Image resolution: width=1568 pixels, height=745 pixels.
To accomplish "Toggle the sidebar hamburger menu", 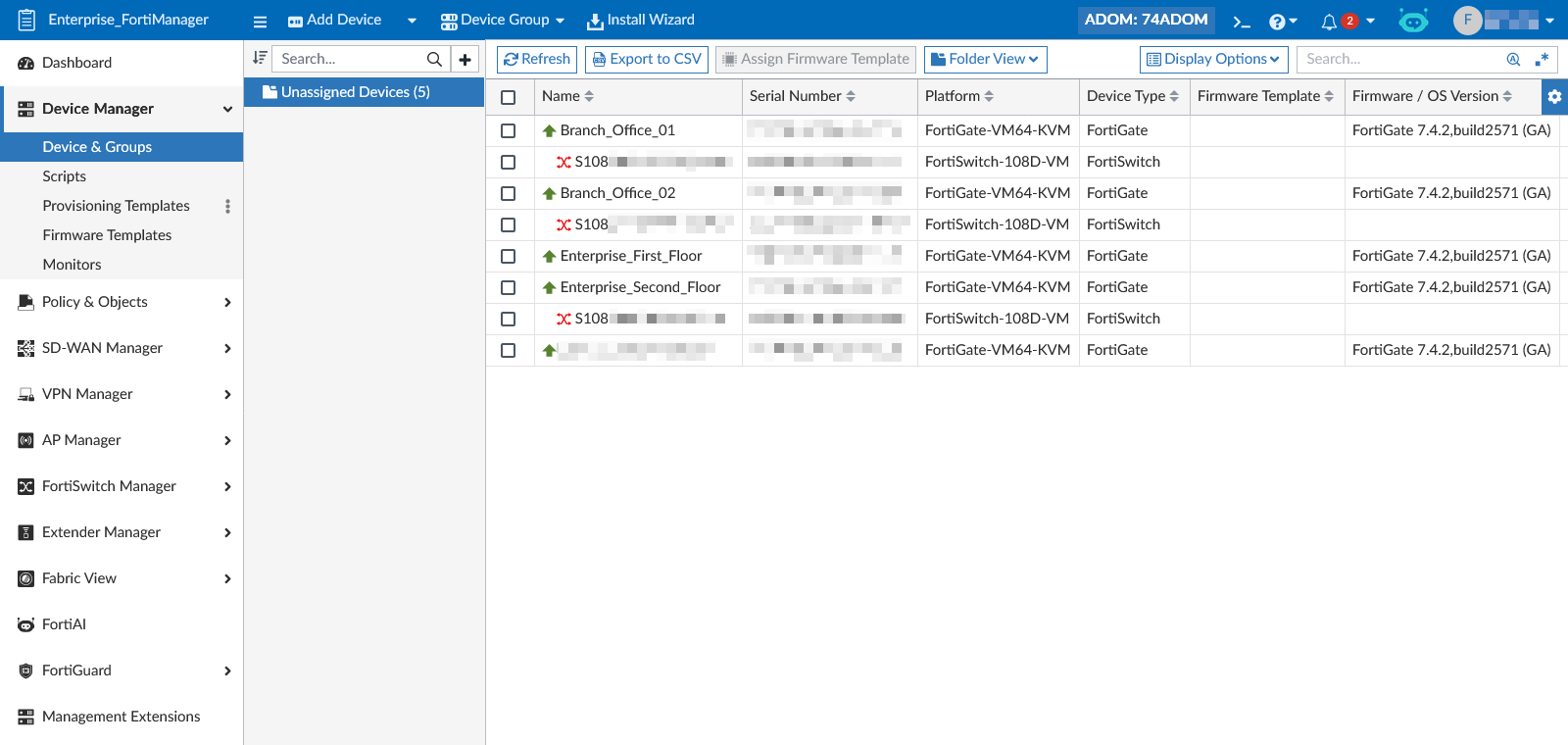I will tap(260, 21).
